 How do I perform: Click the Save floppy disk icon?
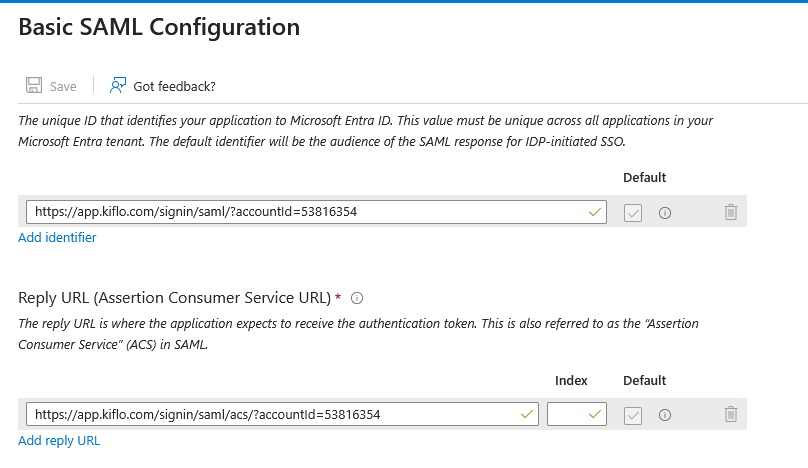point(34,85)
